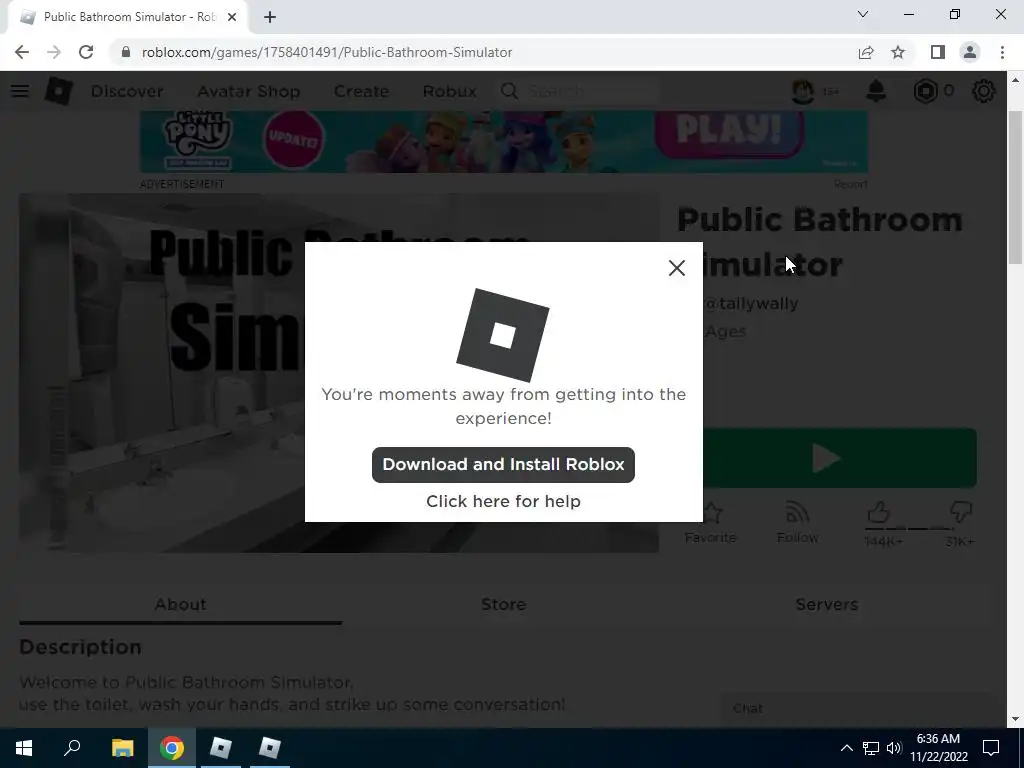The image size is (1024, 768).
Task: Open the Click here for help link
Action: (x=503, y=502)
